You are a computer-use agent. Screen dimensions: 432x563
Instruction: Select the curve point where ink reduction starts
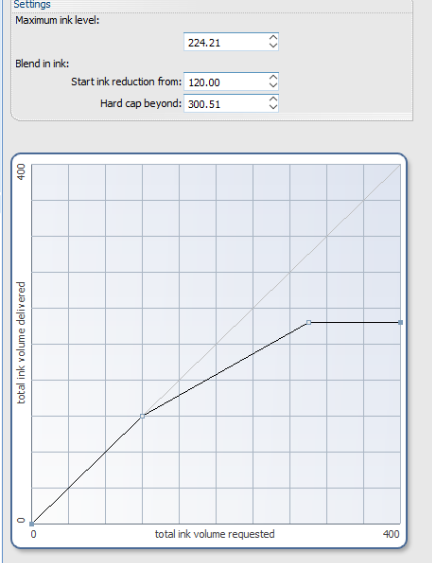[143, 416]
